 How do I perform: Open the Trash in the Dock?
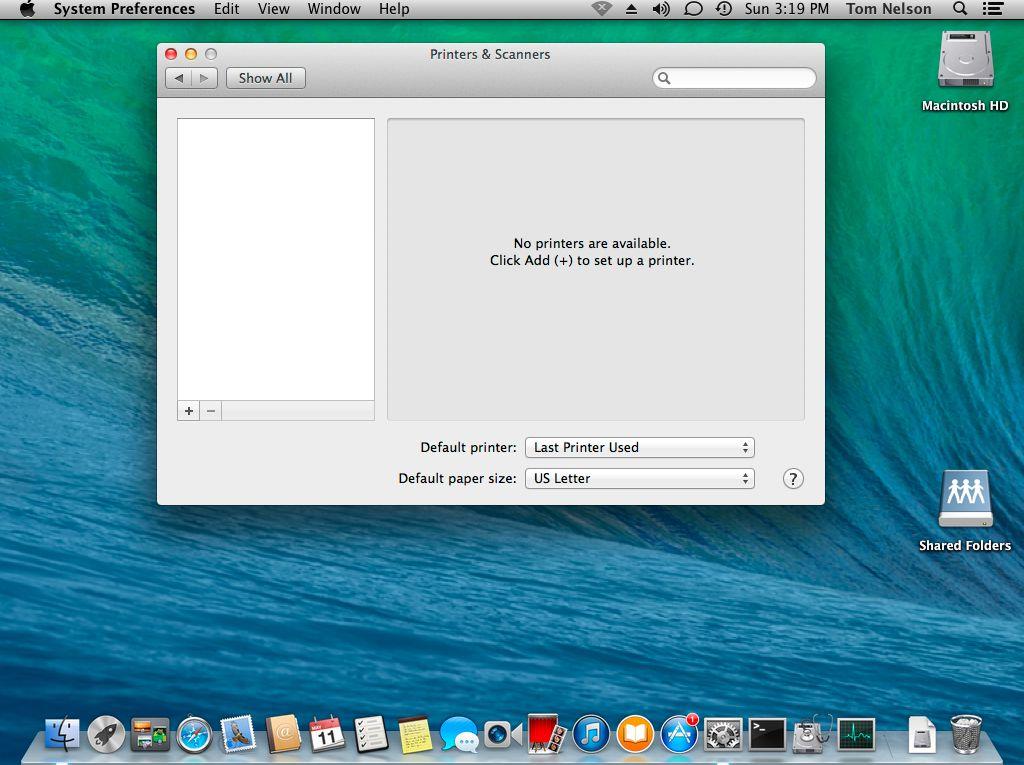(x=966, y=734)
